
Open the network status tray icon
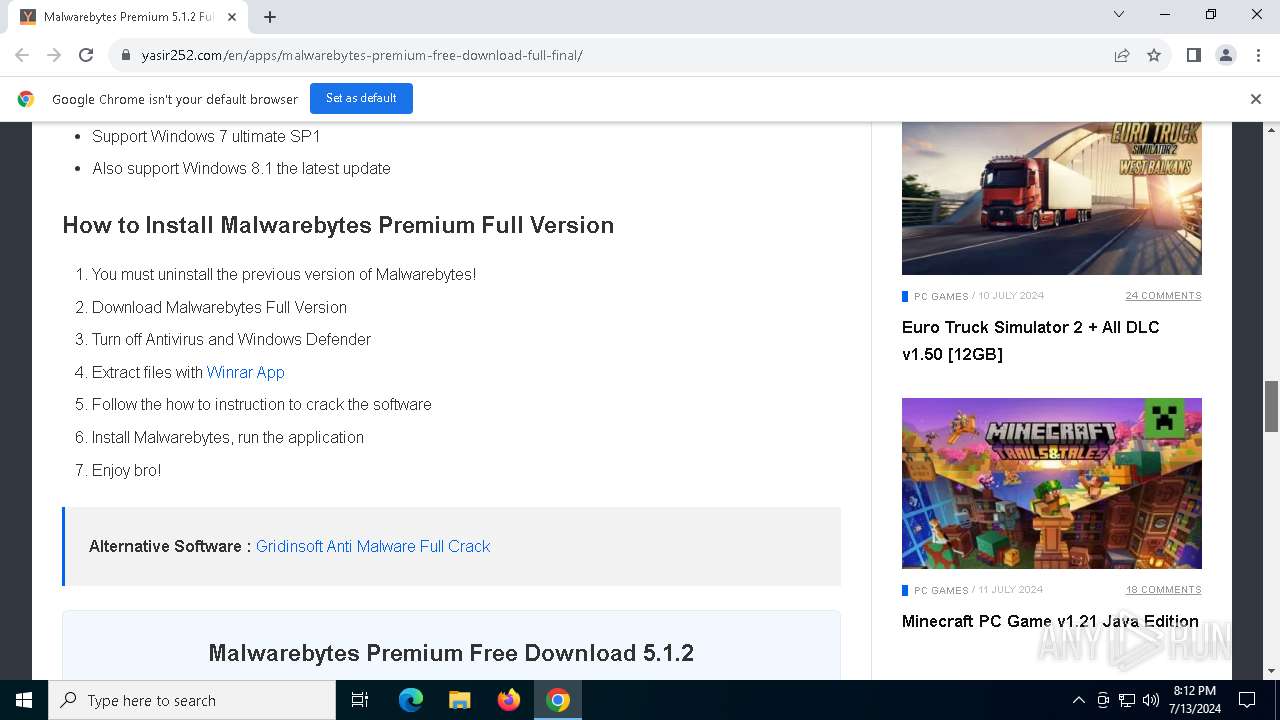1127,700
